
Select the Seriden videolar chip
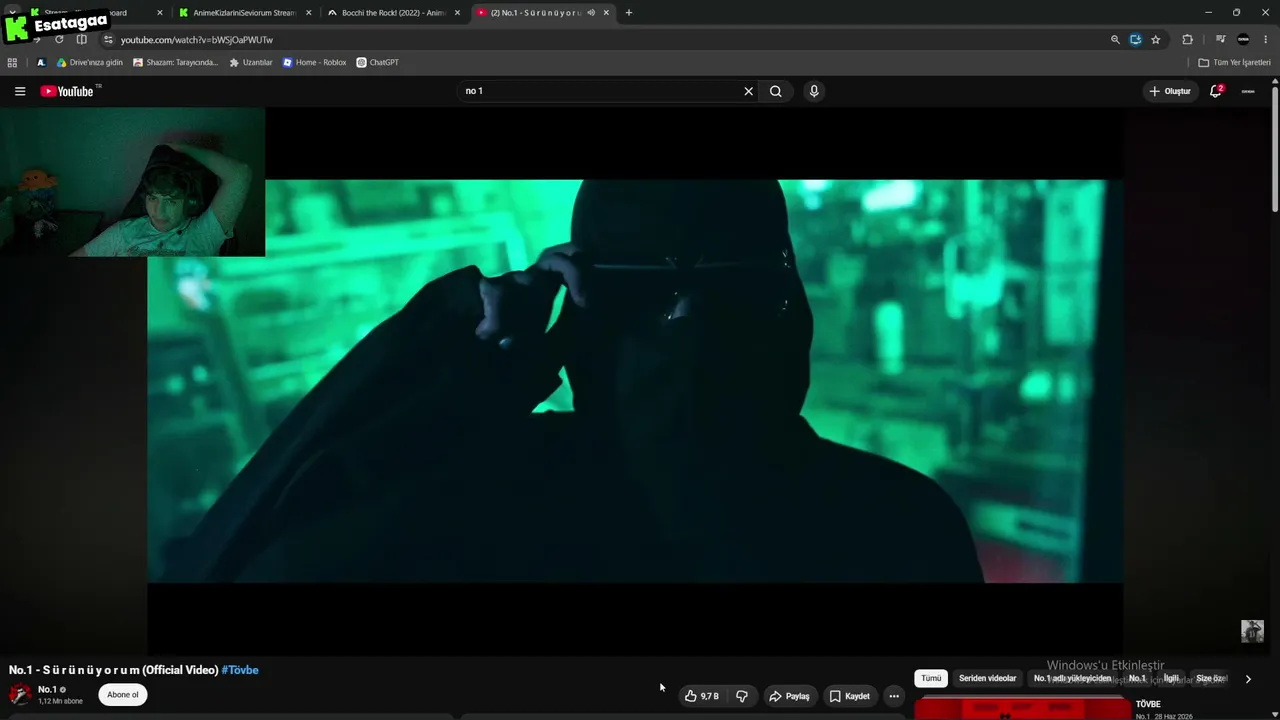click(987, 678)
